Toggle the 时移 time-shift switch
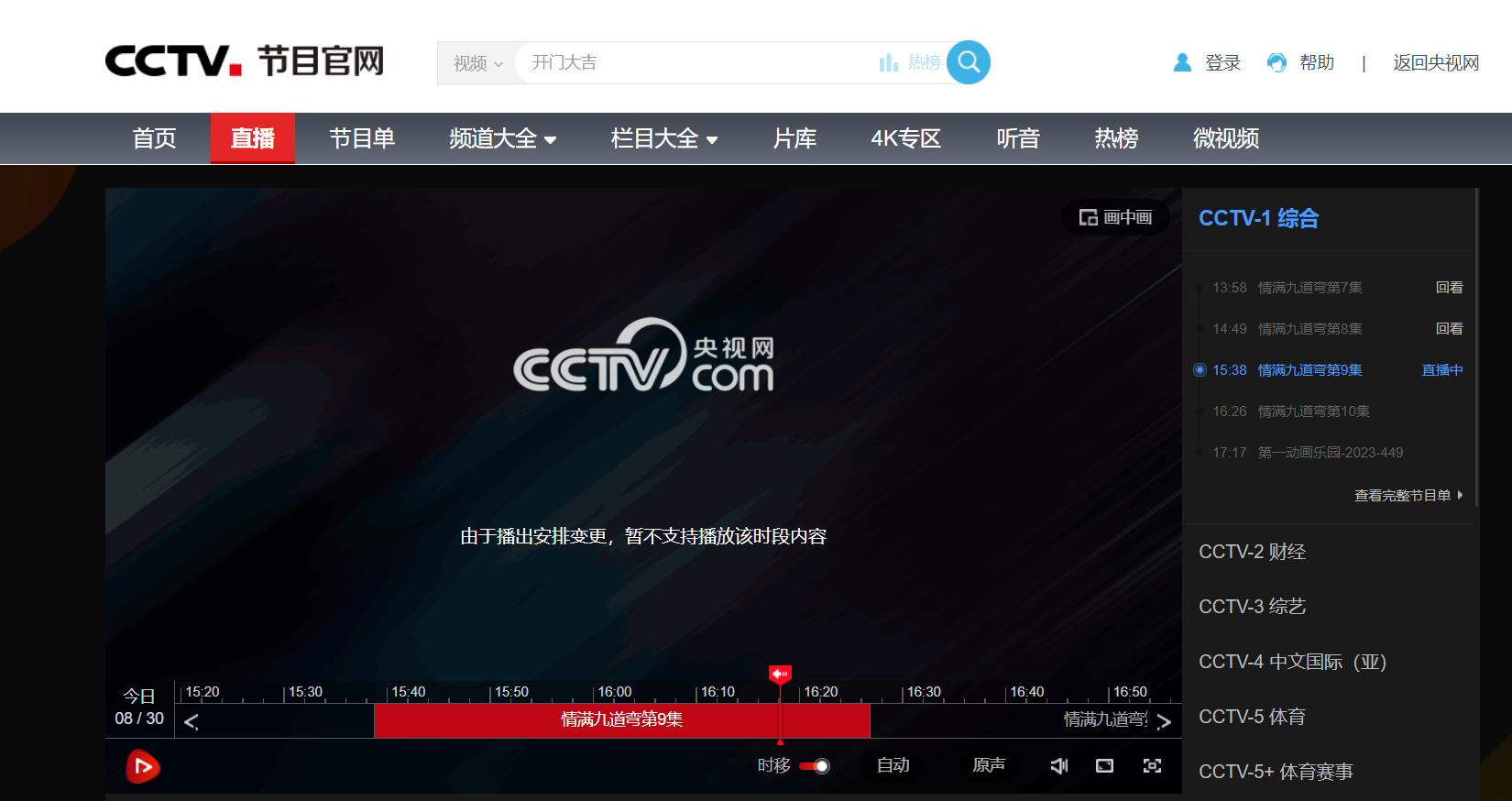This screenshot has width=1512, height=801. coord(814,766)
